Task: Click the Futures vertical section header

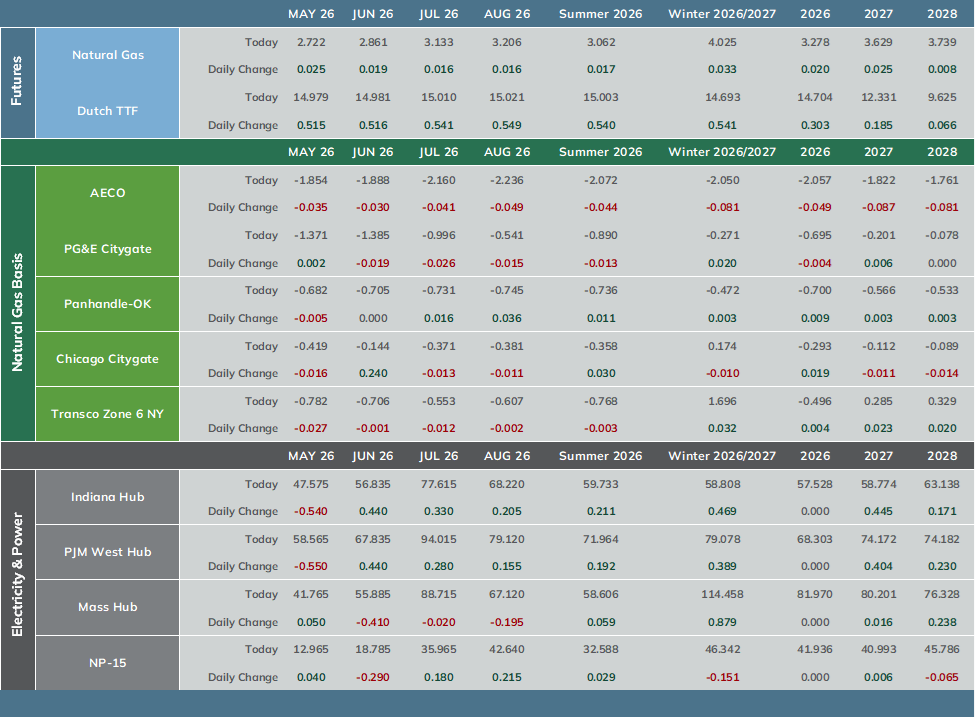Action: 17,81
